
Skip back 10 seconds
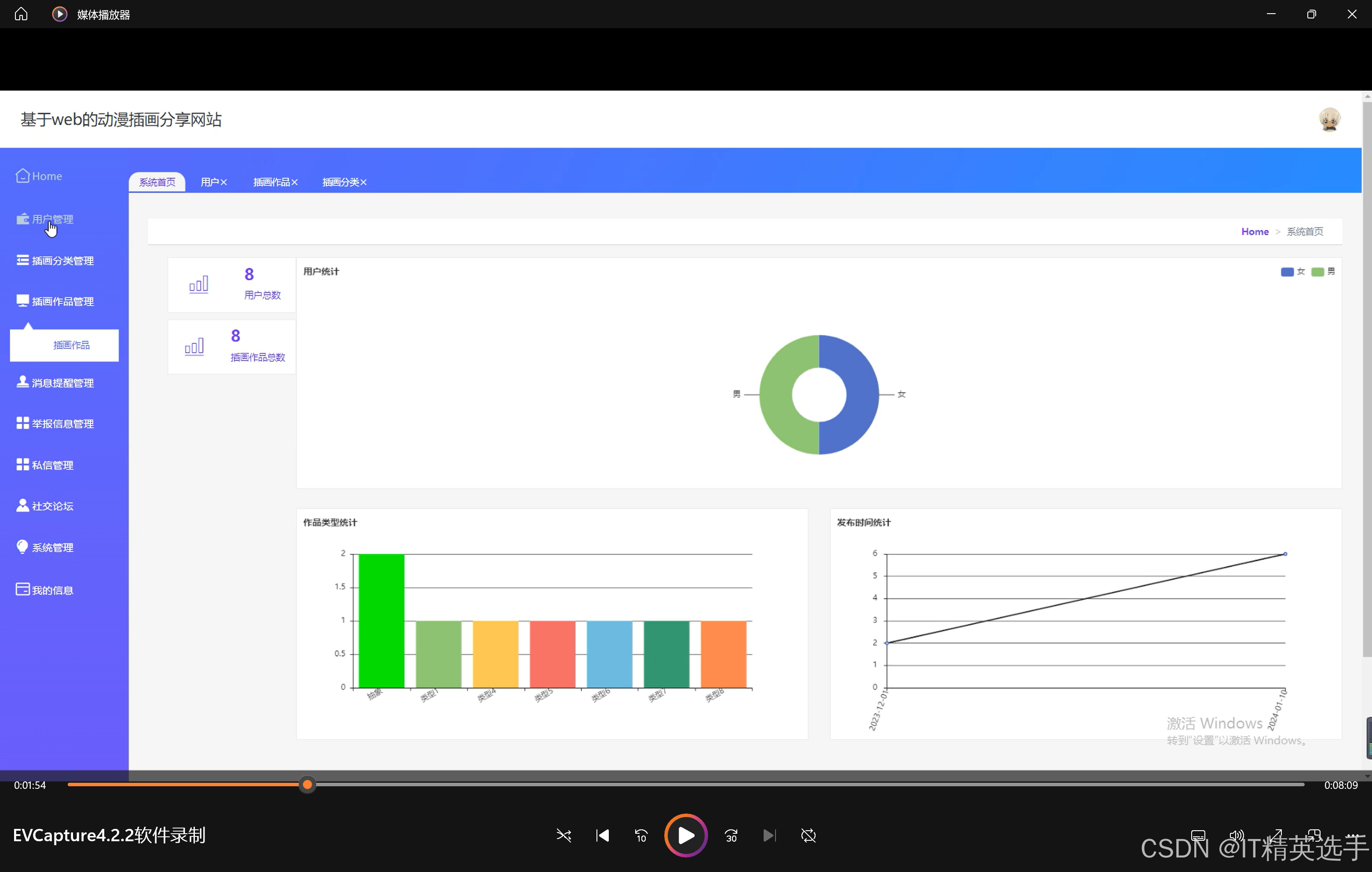point(641,836)
